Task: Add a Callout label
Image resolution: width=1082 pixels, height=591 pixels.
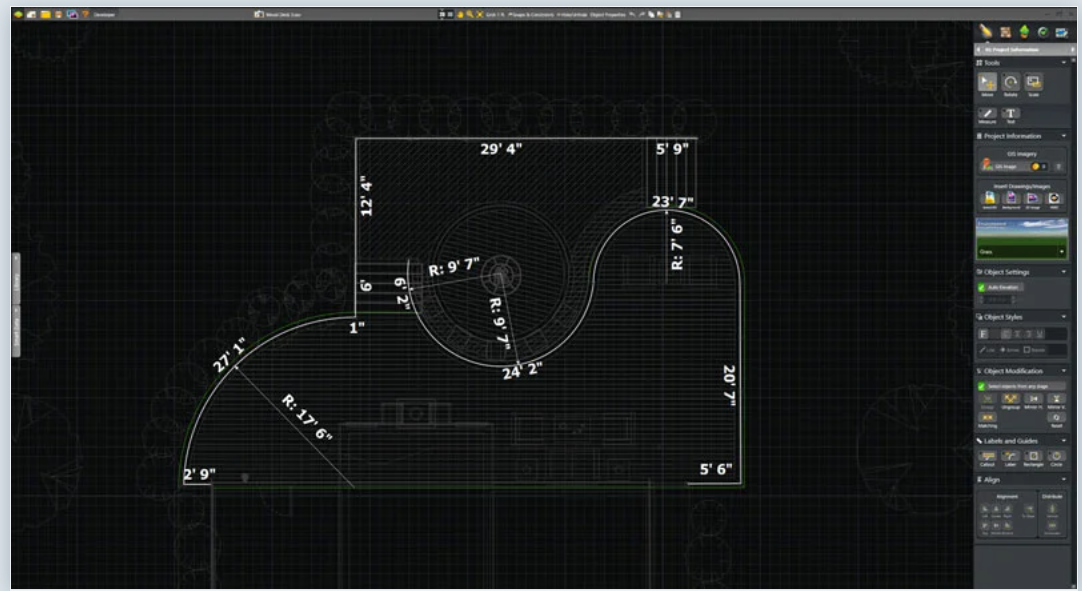Action: (987, 458)
